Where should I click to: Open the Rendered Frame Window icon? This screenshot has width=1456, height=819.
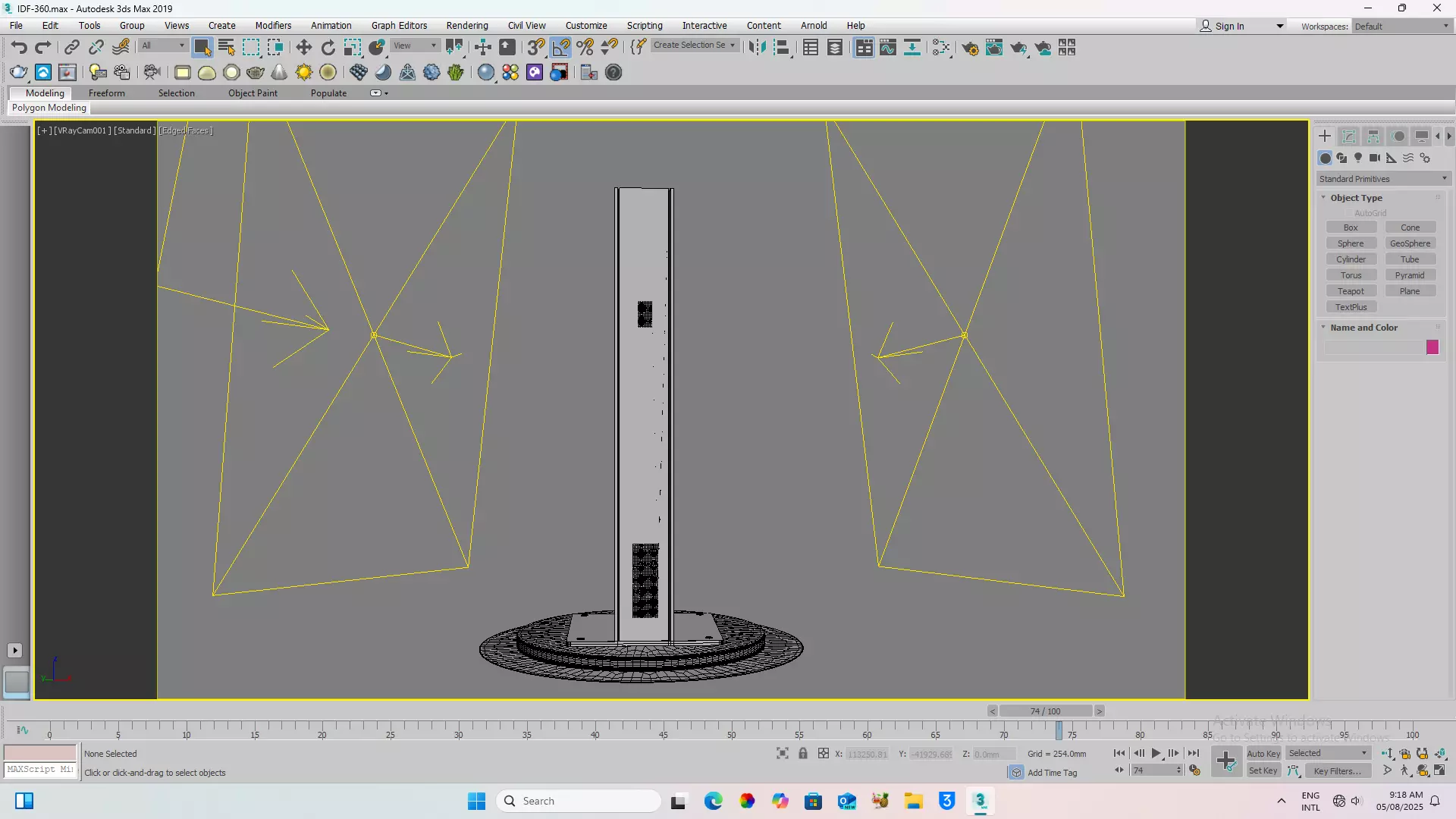994,48
